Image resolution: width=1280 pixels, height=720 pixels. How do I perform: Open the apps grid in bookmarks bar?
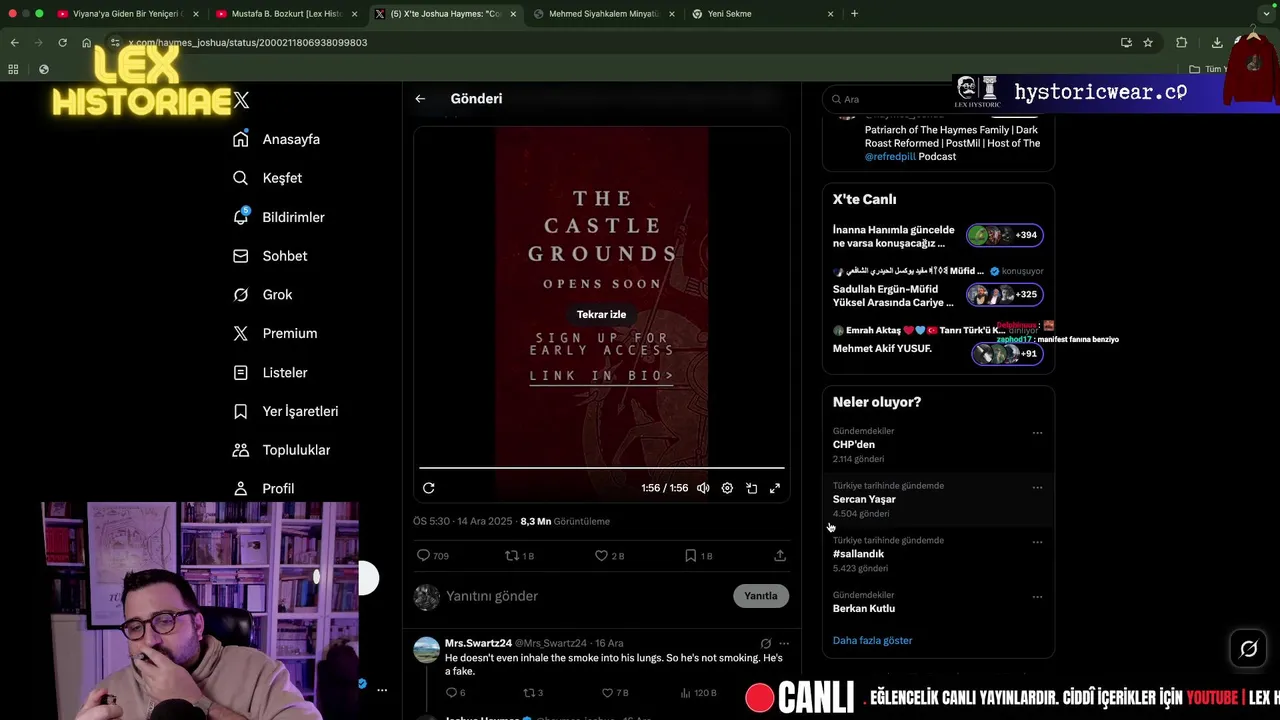[13, 69]
